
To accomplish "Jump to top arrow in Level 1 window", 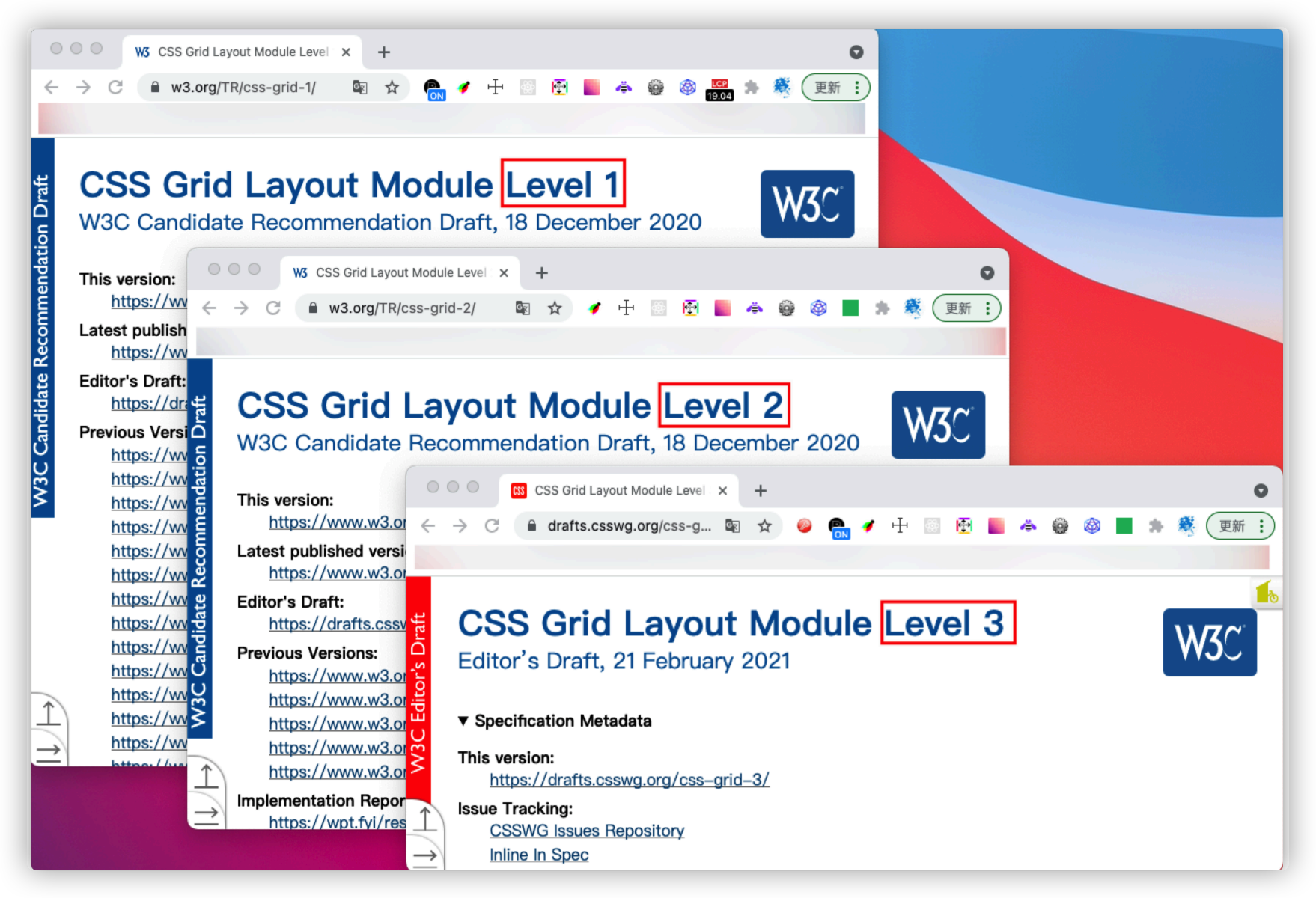I will 49,713.
